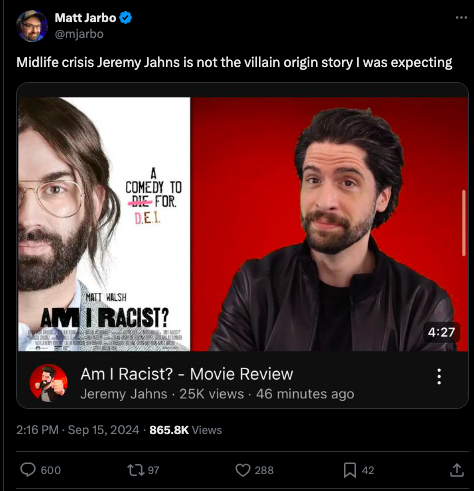Click the share upload icon

(457, 470)
